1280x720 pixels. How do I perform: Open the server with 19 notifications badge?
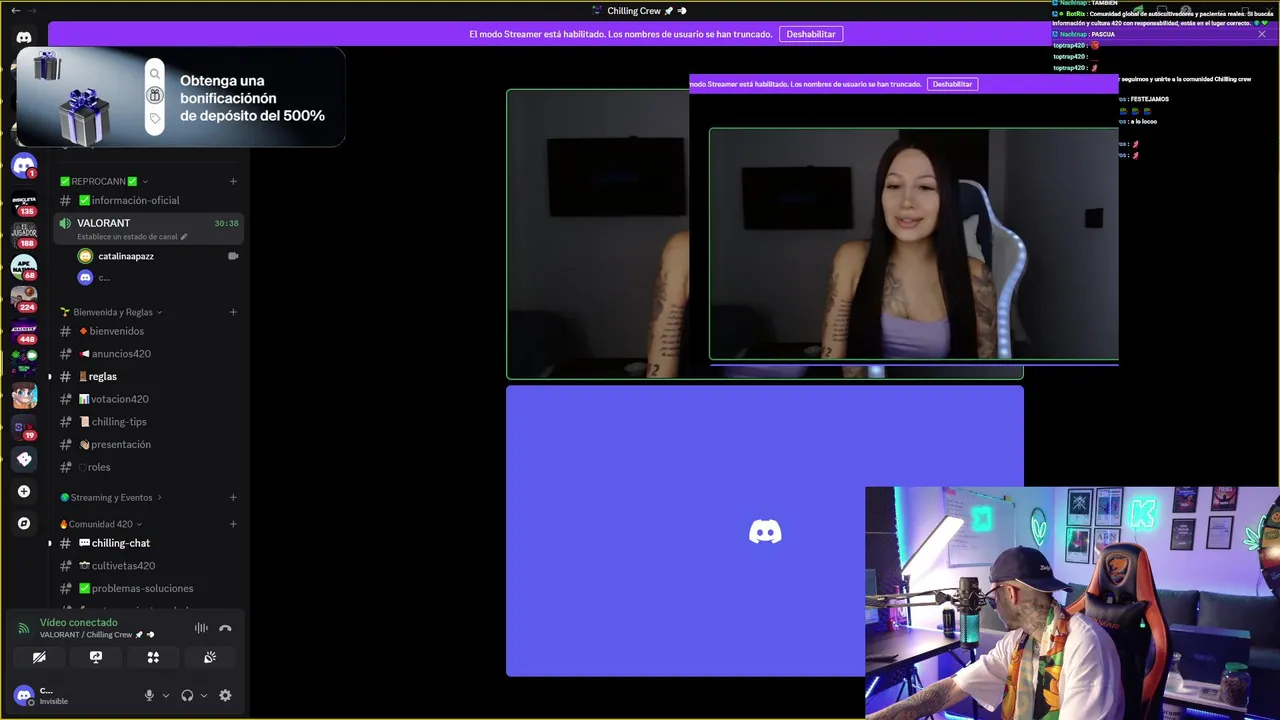tap(24, 428)
